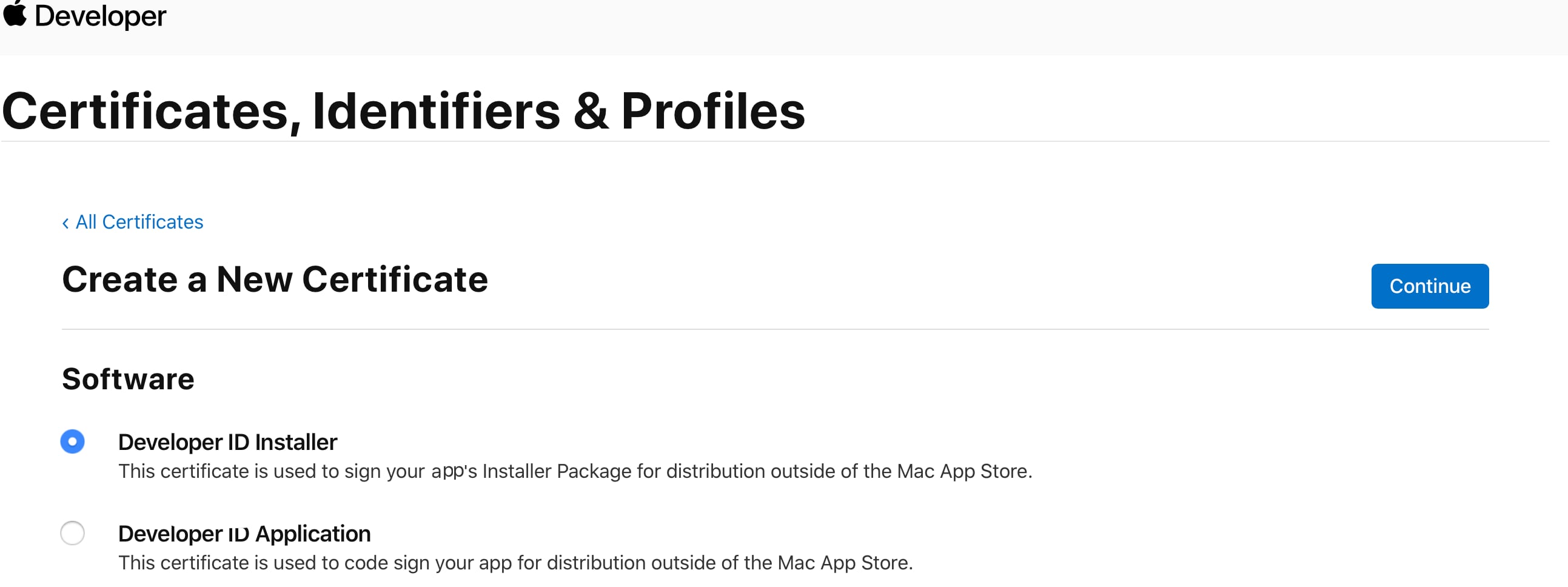This screenshot has height=587, width=1568.
Task: Select the Developer ID Installer radio button
Action: (x=72, y=441)
